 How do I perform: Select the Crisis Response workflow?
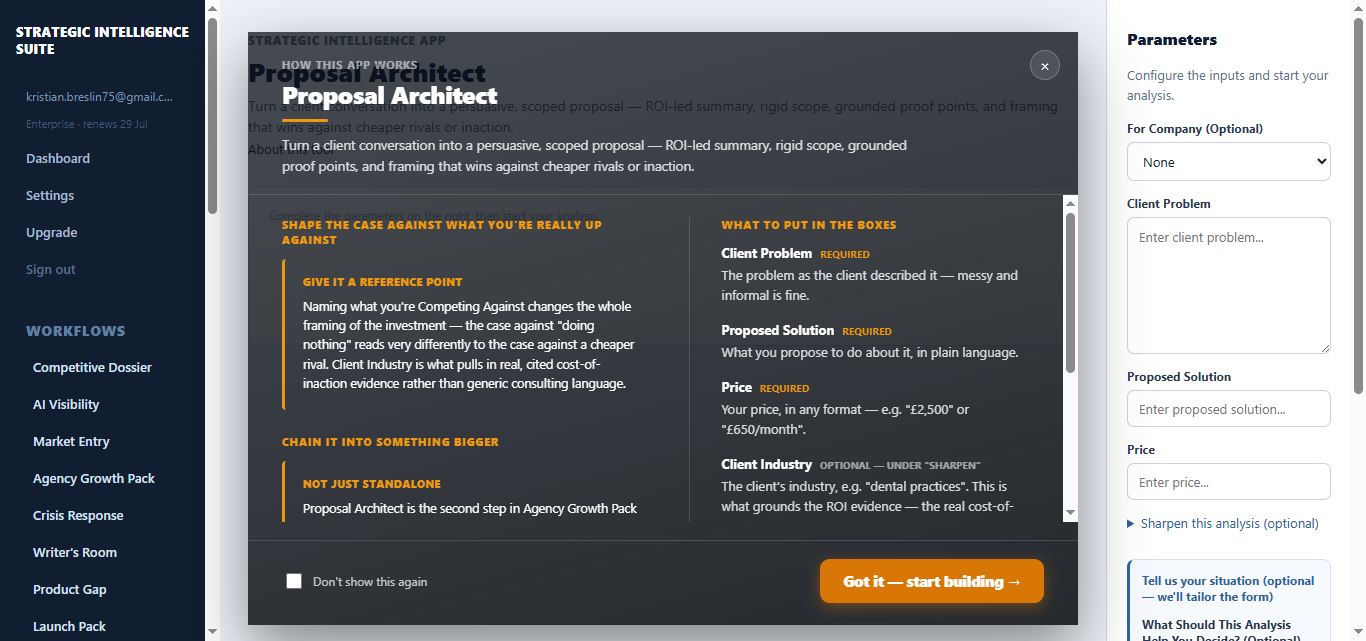coord(78,515)
